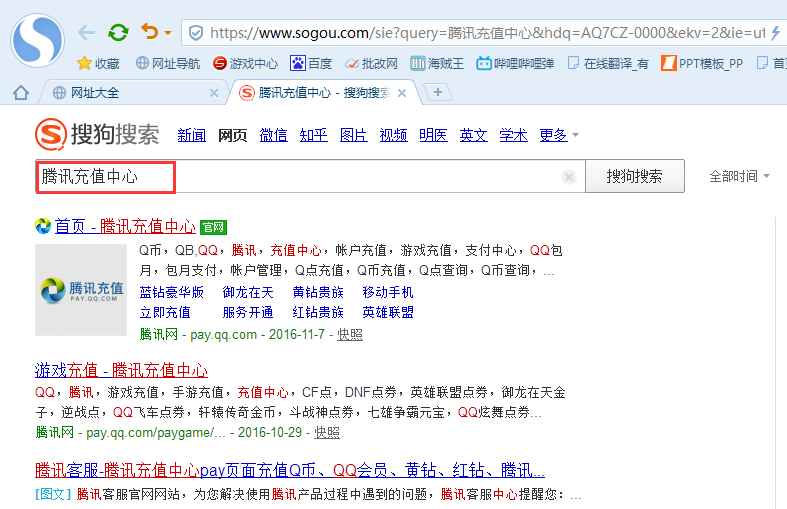Click the security shield icon in address bar
The width and height of the screenshot is (787, 509).
[x=196, y=33]
